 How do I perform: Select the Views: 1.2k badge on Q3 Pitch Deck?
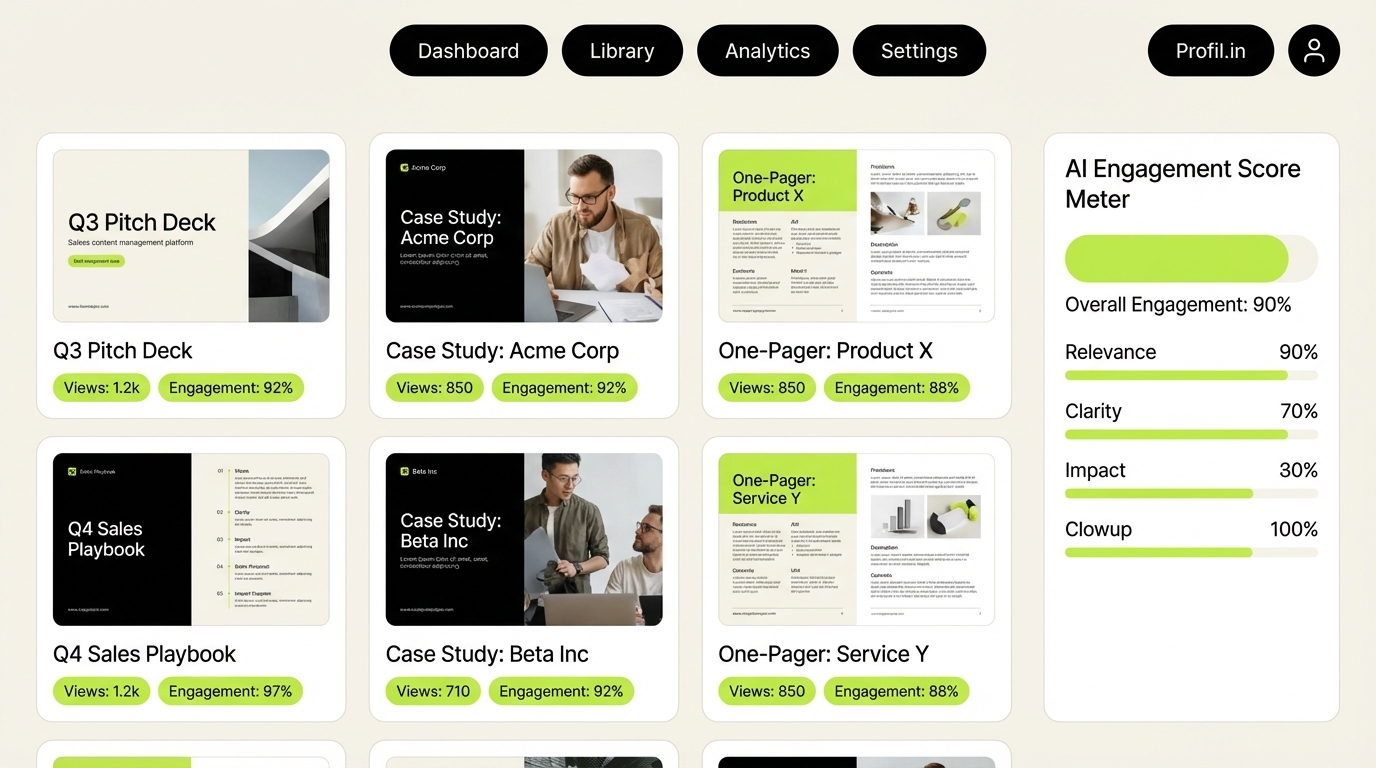click(101, 387)
